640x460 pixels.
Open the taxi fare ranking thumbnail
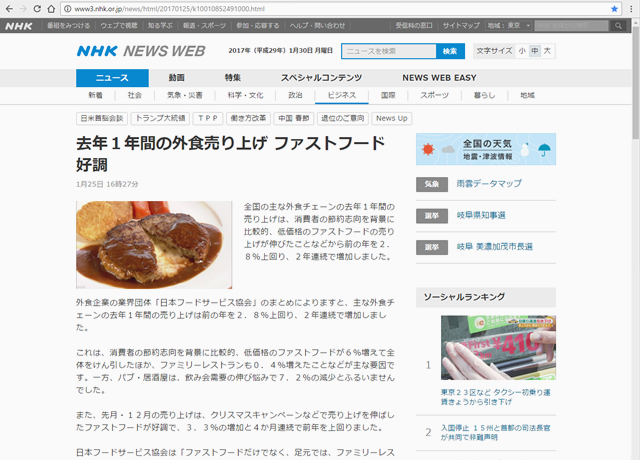tap(498, 347)
